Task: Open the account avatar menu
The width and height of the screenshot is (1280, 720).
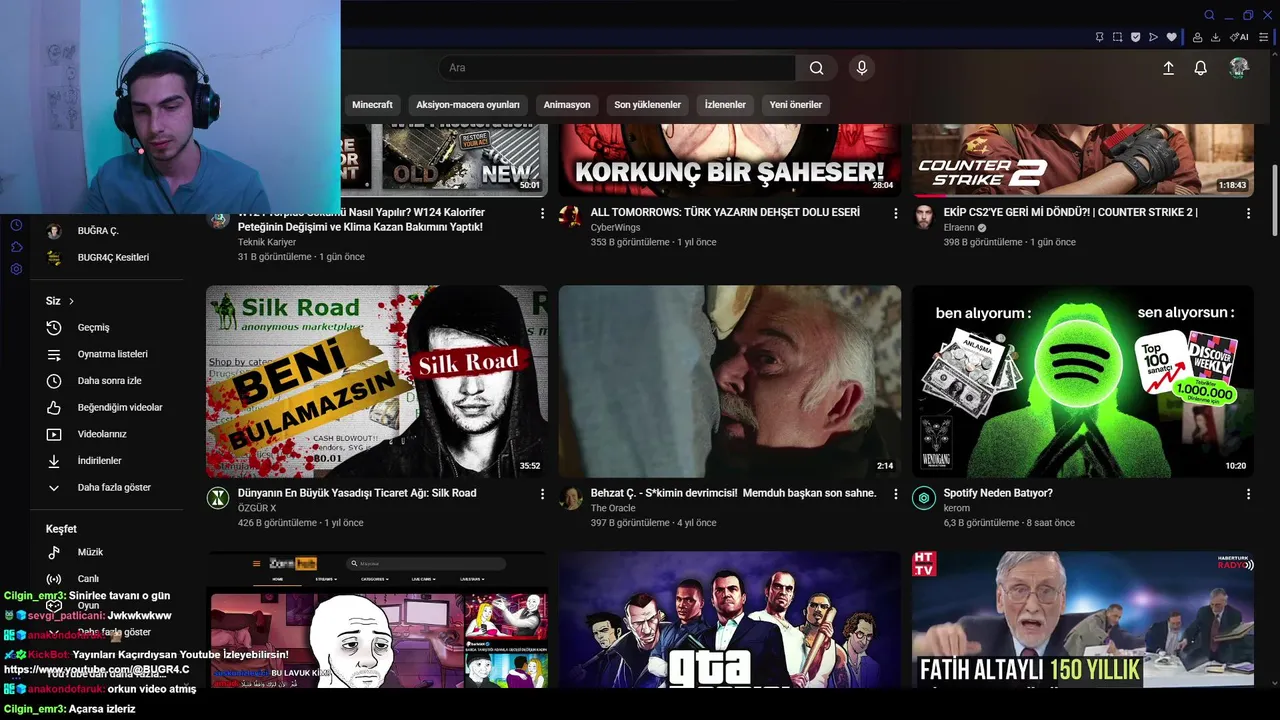Action: tap(1239, 68)
